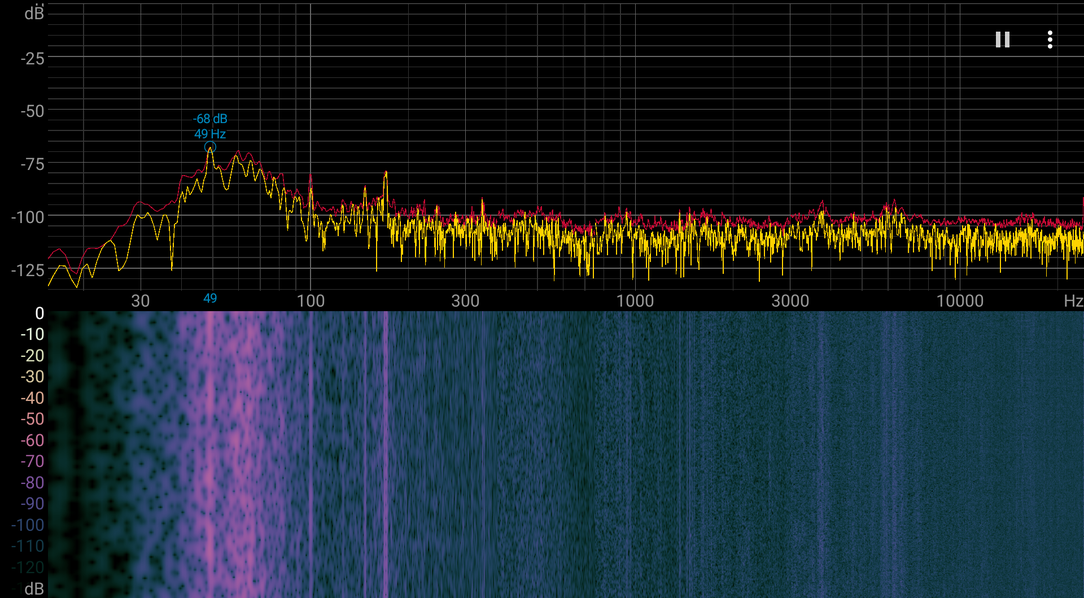Click the '-60' spectrogram color scale label
This screenshot has height=598, width=1084.
pyautogui.click(x=30, y=440)
